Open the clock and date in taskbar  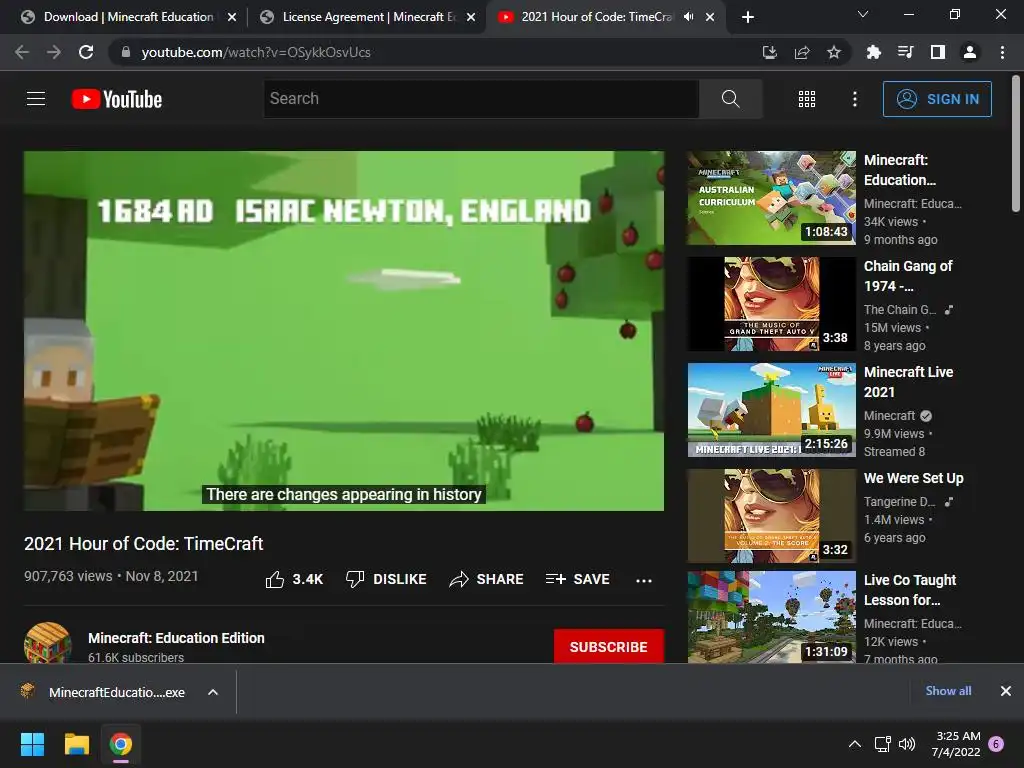point(956,744)
